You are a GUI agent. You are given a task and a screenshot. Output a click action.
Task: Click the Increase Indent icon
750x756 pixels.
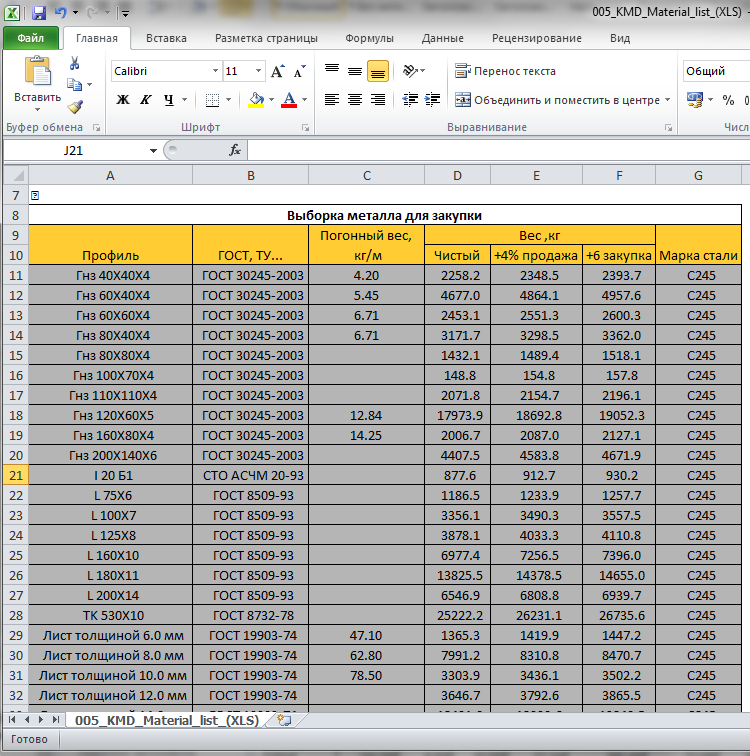(432, 100)
